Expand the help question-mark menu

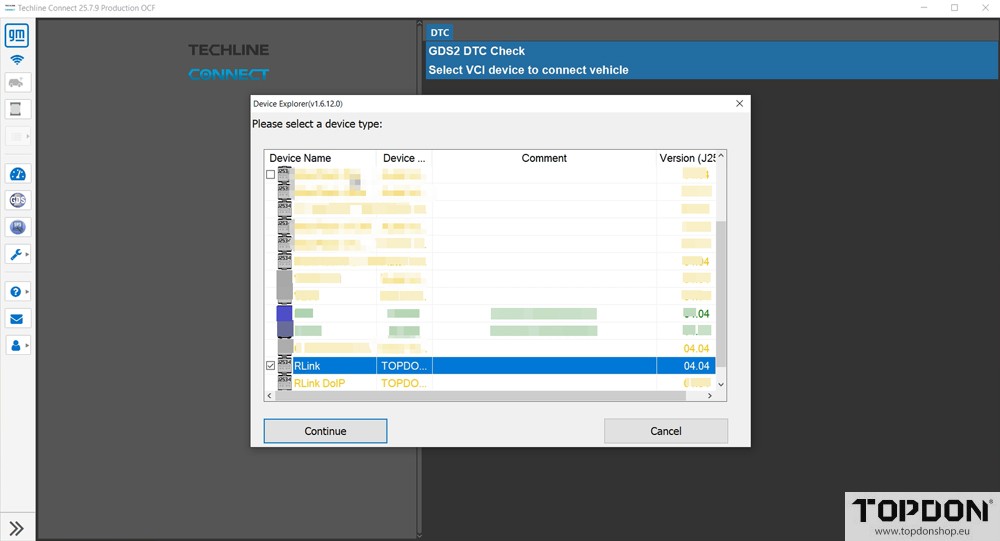17,292
